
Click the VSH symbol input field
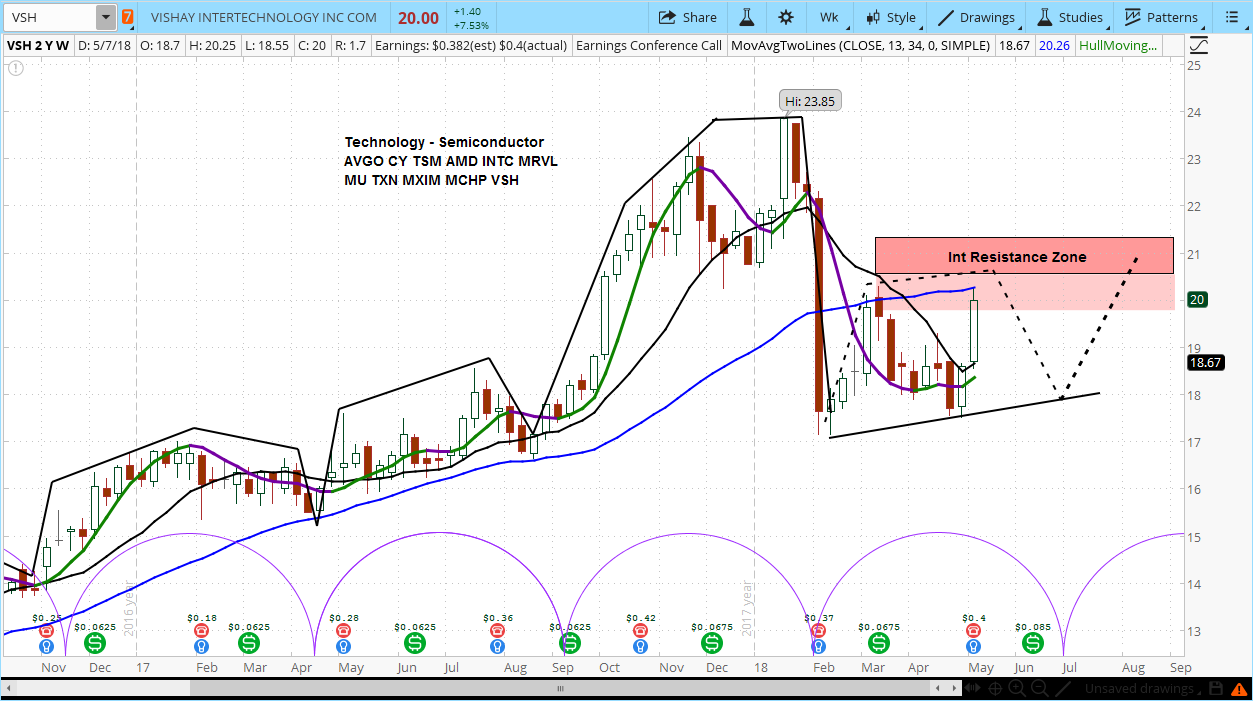50,17
